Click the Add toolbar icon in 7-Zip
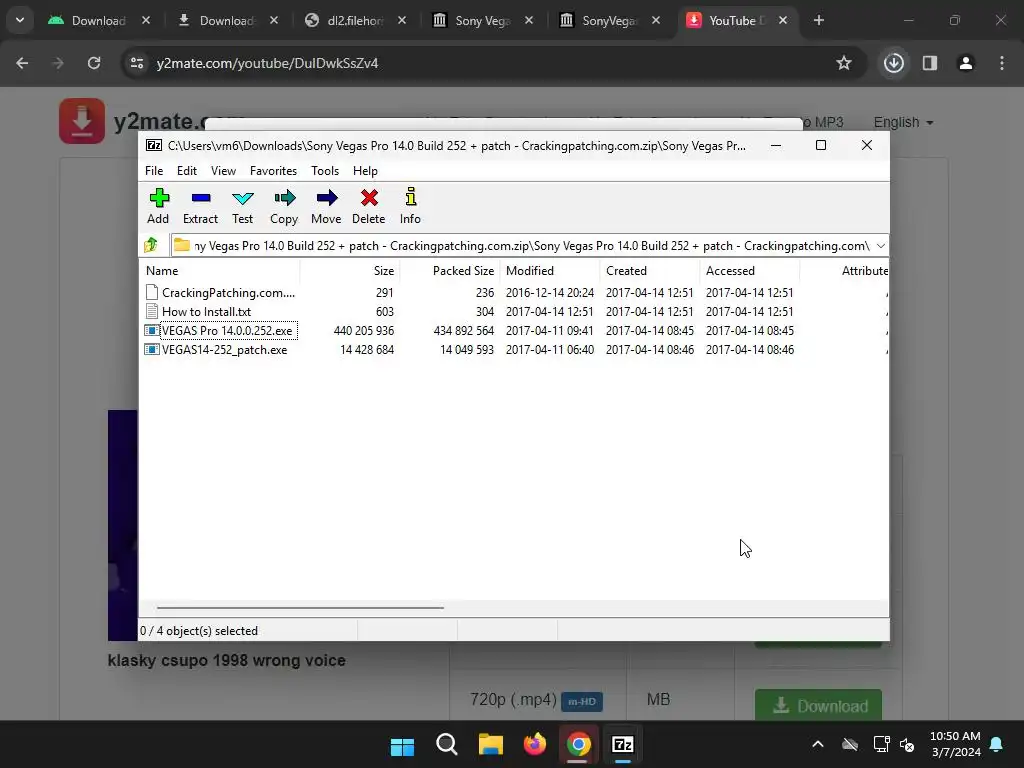This screenshot has width=1024, height=768. tap(158, 206)
